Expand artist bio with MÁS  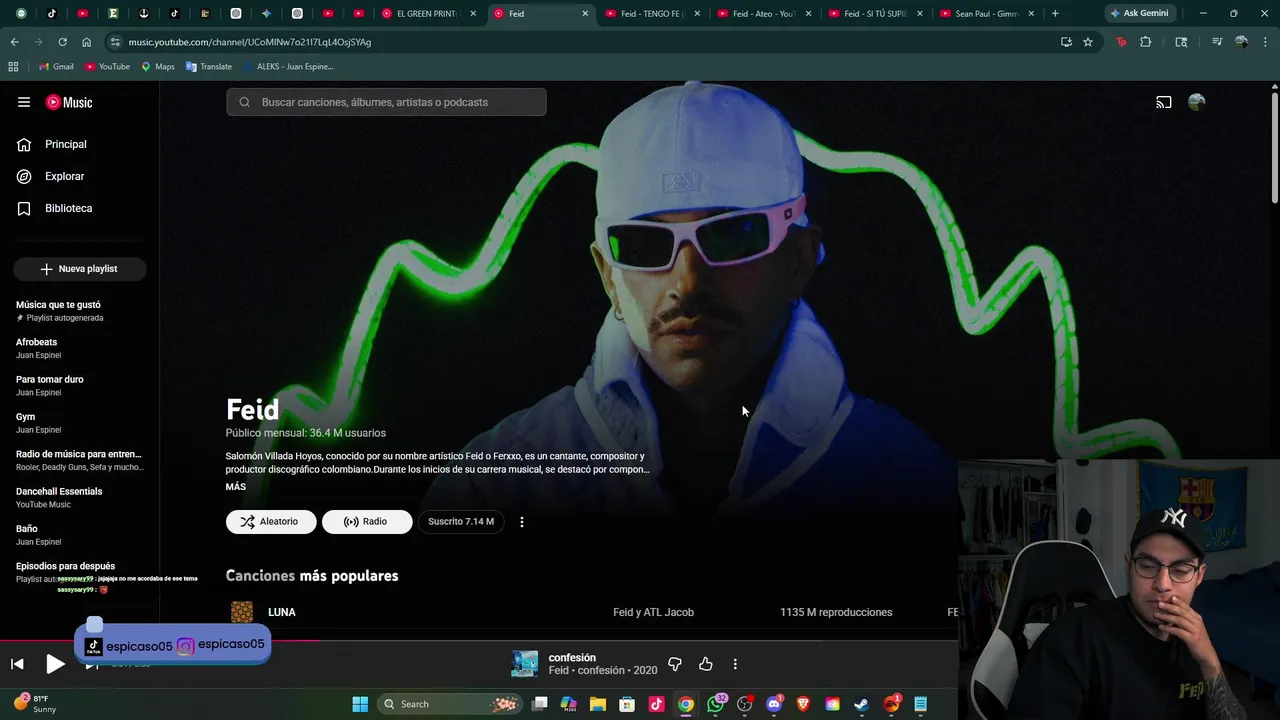coord(236,487)
